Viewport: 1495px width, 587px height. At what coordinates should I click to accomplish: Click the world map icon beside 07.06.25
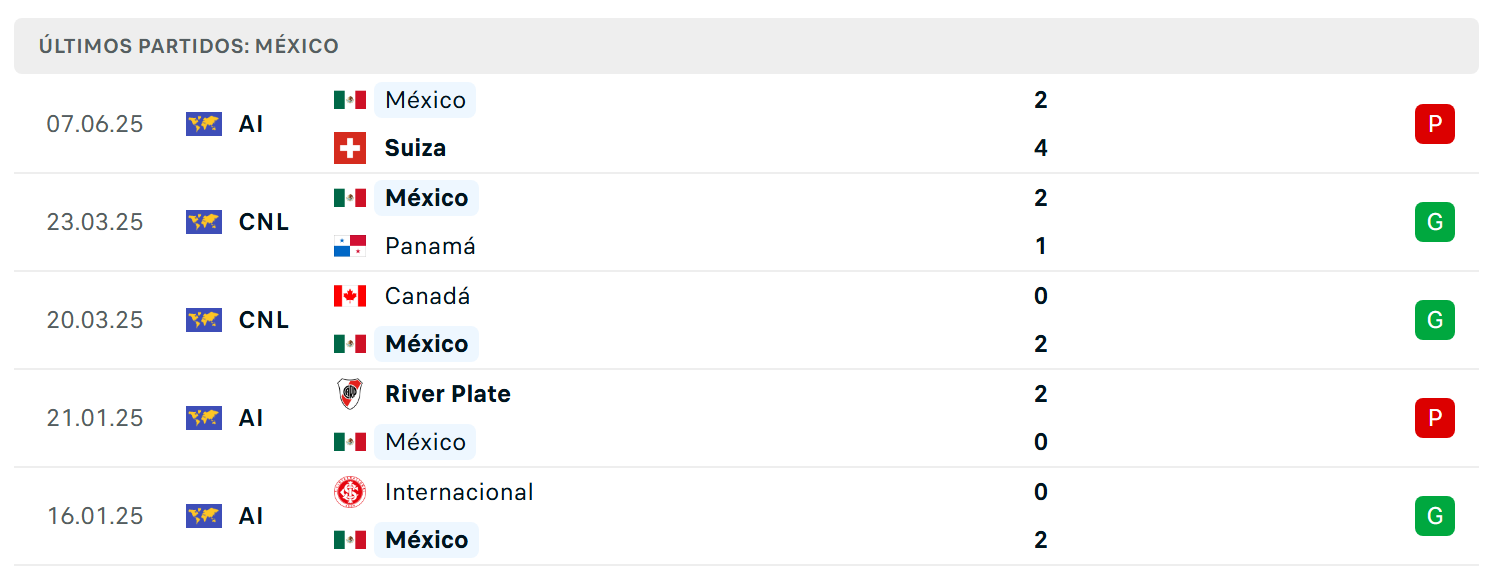[x=204, y=124]
